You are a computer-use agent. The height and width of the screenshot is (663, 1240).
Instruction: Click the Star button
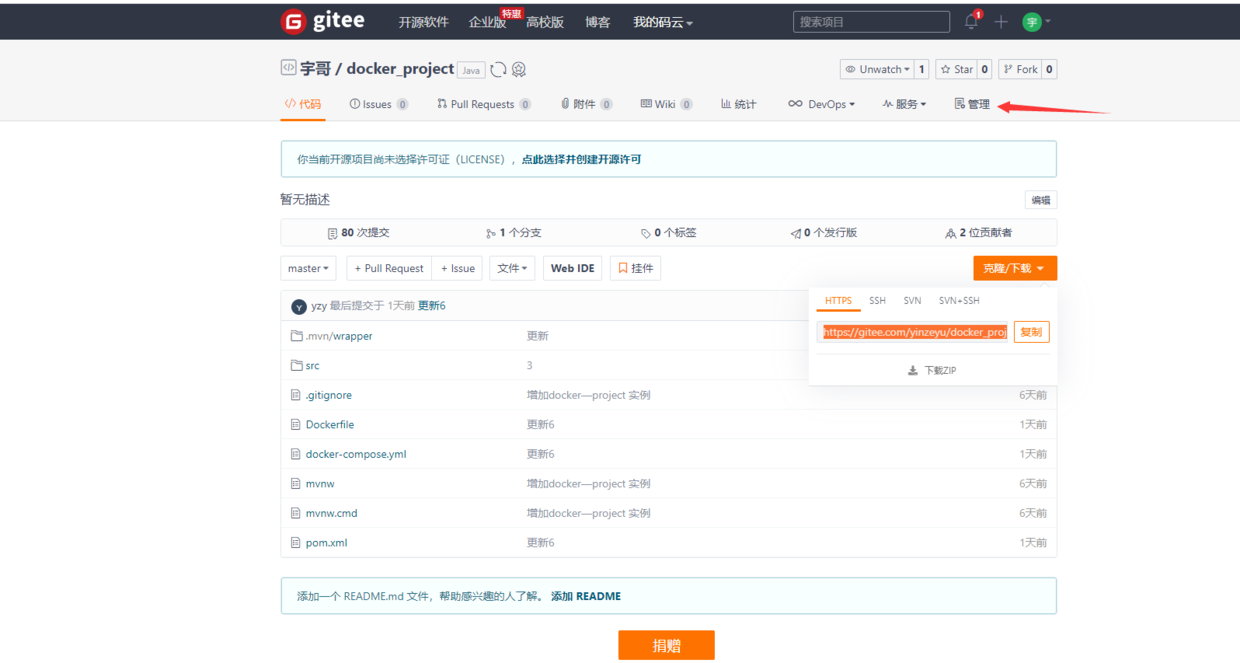click(956, 69)
